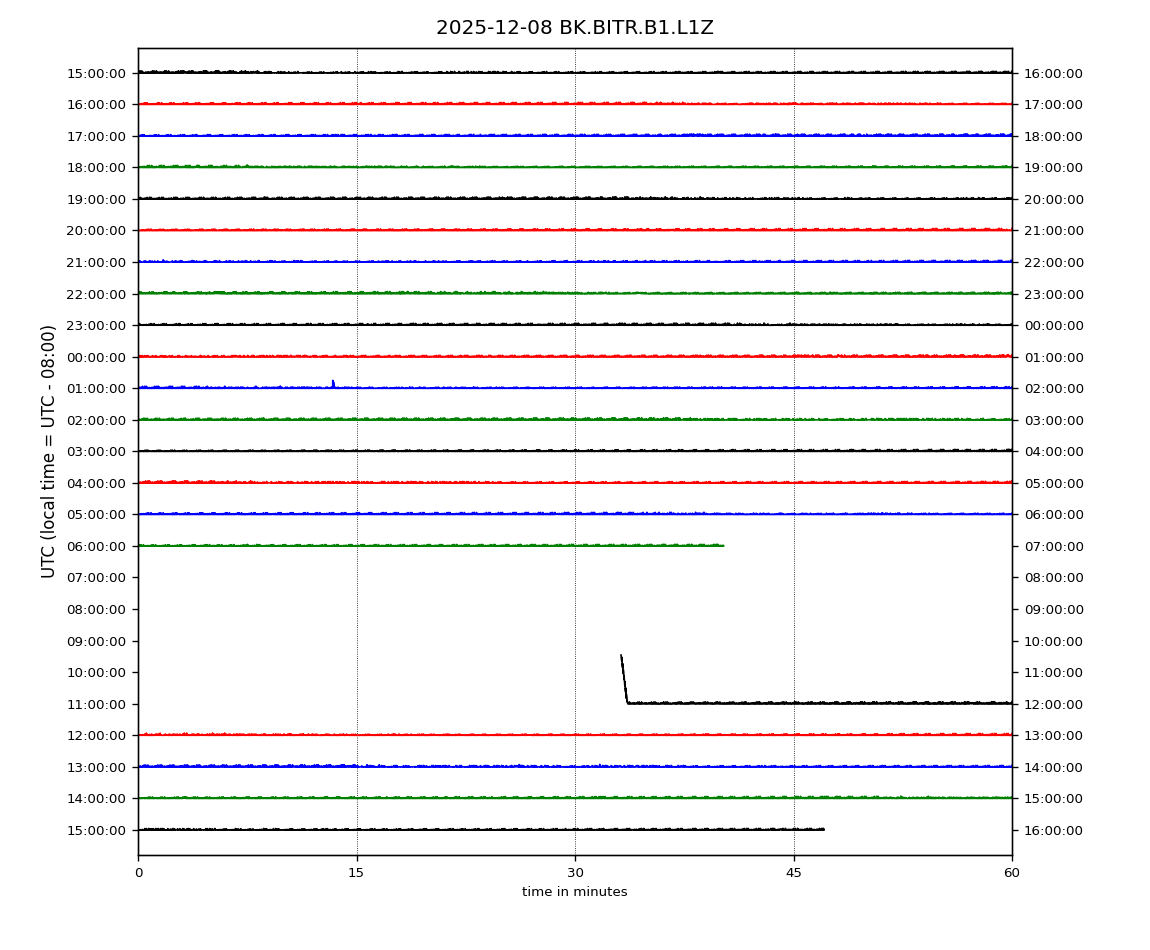Click the left-axis "19:00:00" time label

96,199
